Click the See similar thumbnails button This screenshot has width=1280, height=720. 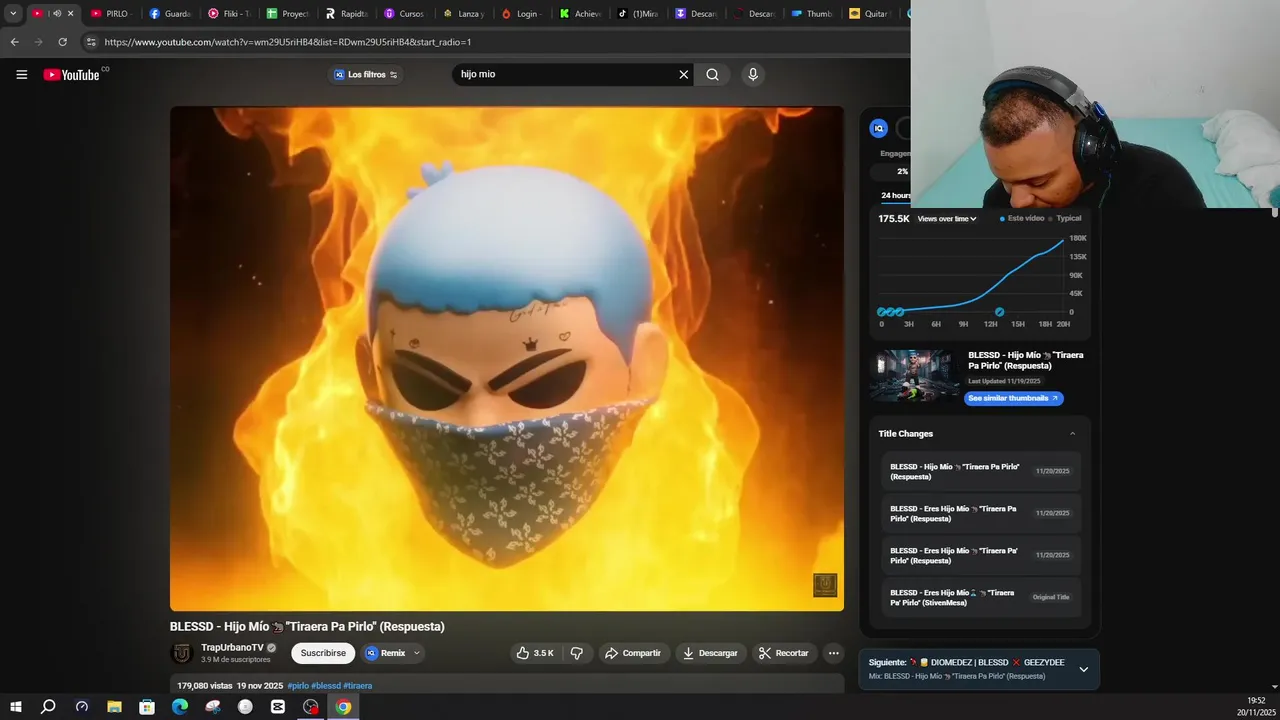pos(1013,398)
